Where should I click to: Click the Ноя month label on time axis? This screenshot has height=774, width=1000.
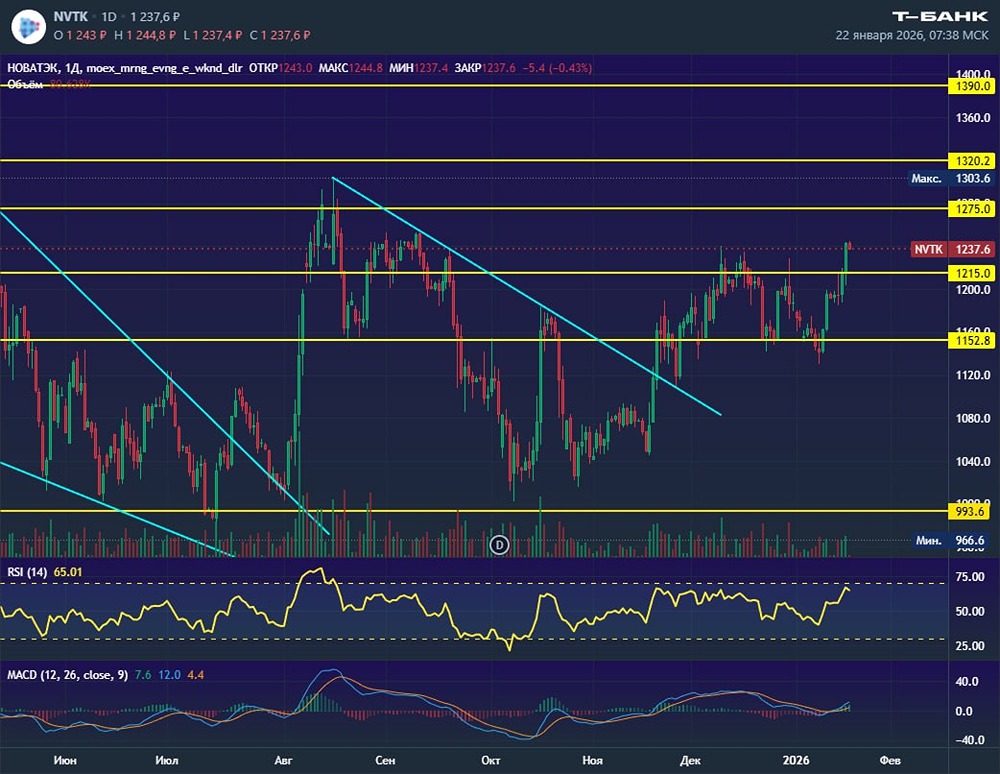click(592, 760)
